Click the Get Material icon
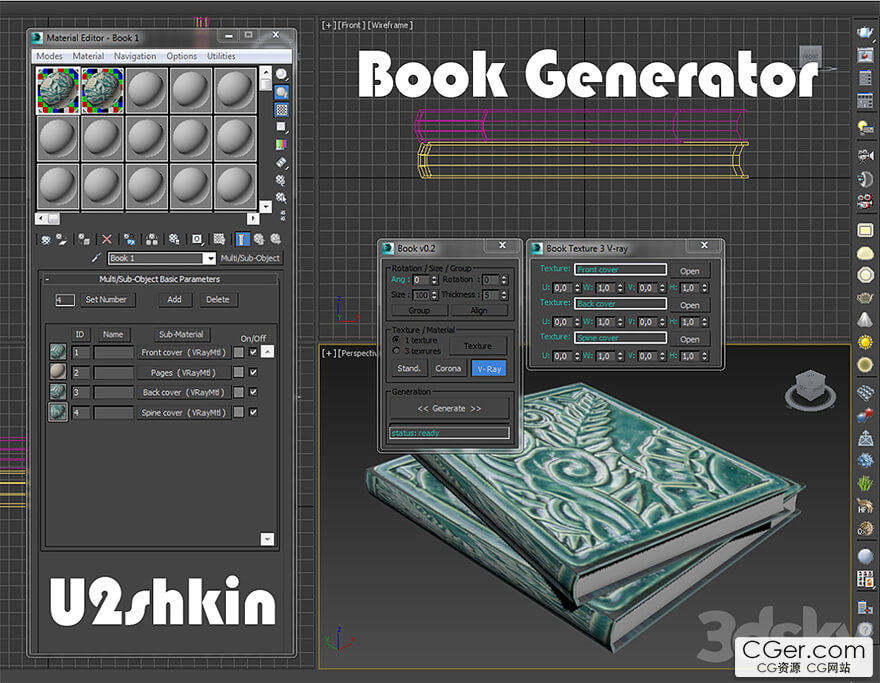This screenshot has width=880, height=683. click(x=45, y=239)
